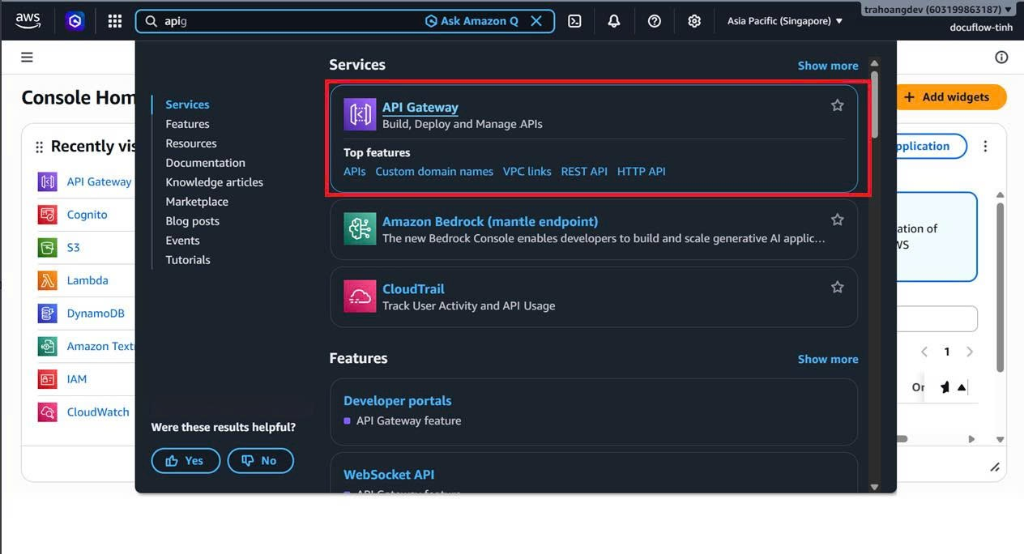Answer Yes to results helpful
This screenshot has height=554, width=1024.
click(x=185, y=461)
